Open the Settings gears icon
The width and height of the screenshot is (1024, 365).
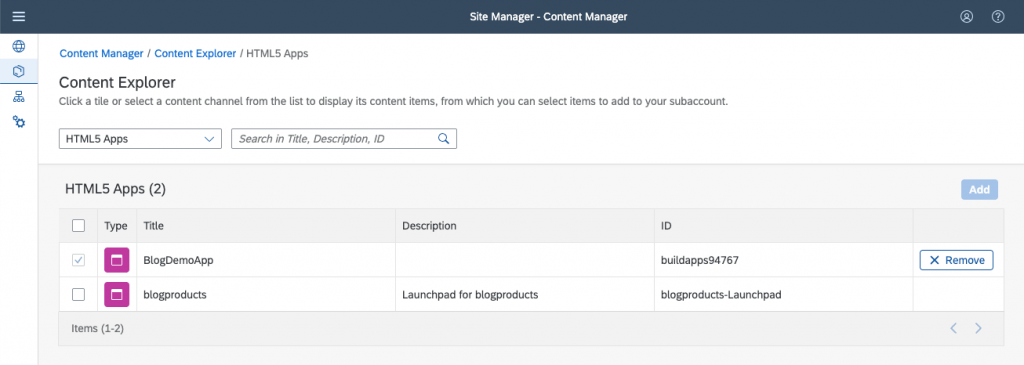[x=19, y=122]
